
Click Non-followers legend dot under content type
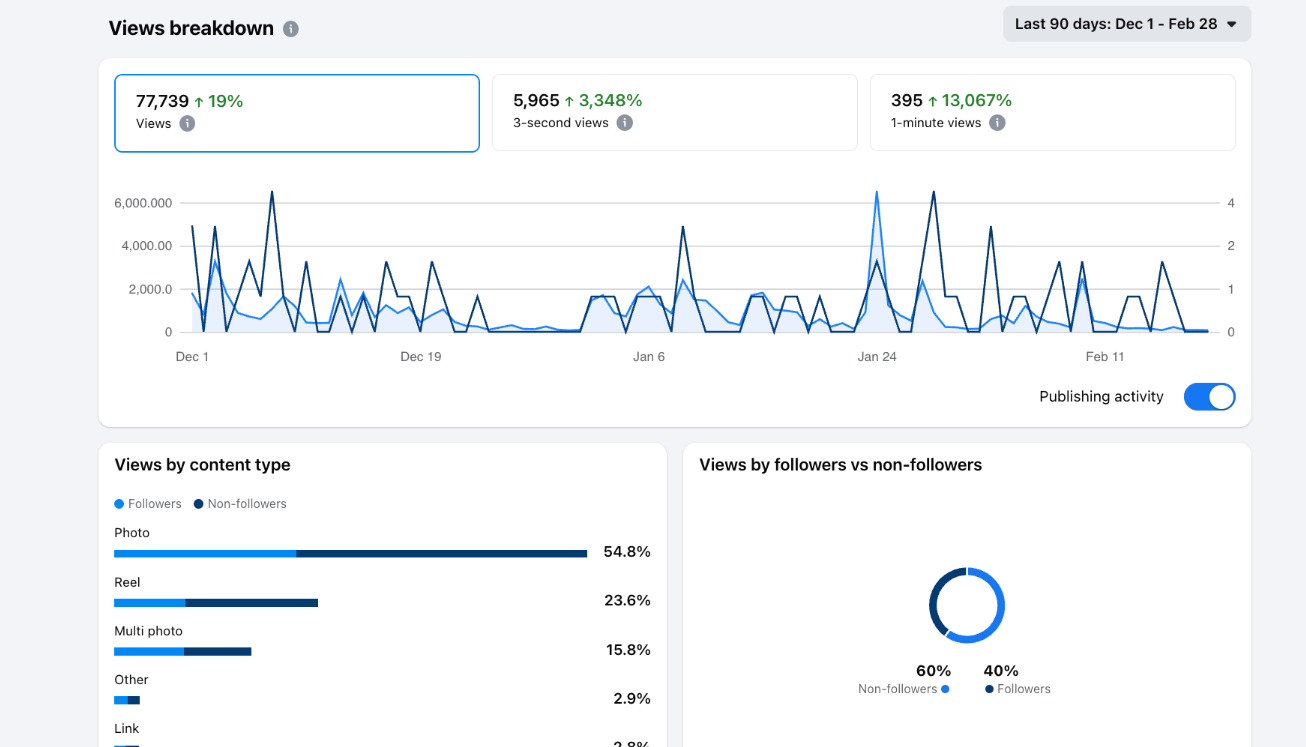point(199,504)
